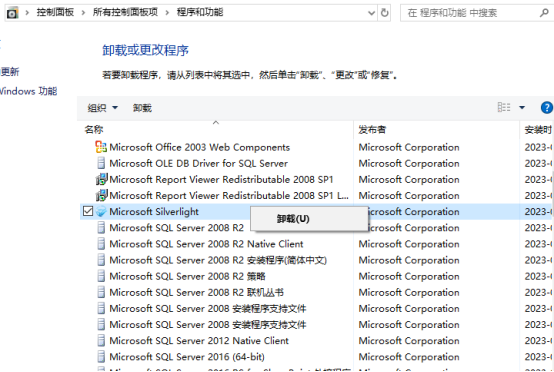Click the Microsoft Silverlight gem icon
Viewport: 554px width, 372px height.
coord(101,212)
